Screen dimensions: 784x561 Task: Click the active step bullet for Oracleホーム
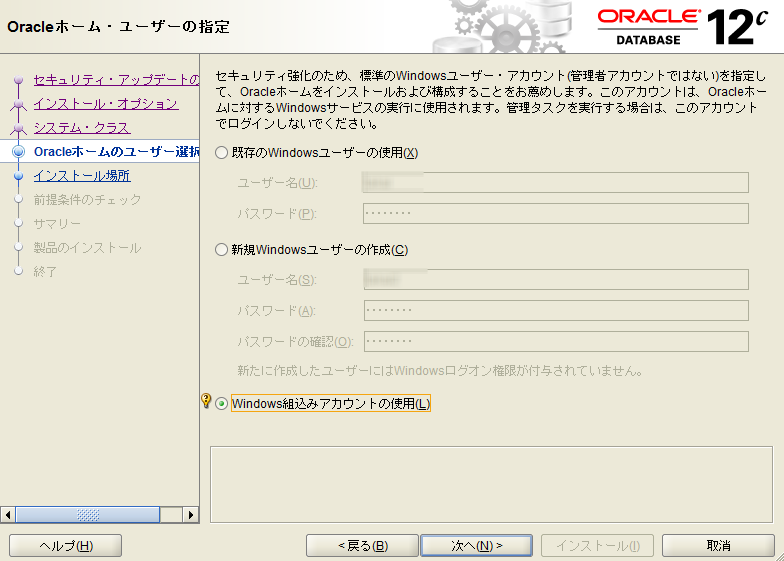click(18, 152)
